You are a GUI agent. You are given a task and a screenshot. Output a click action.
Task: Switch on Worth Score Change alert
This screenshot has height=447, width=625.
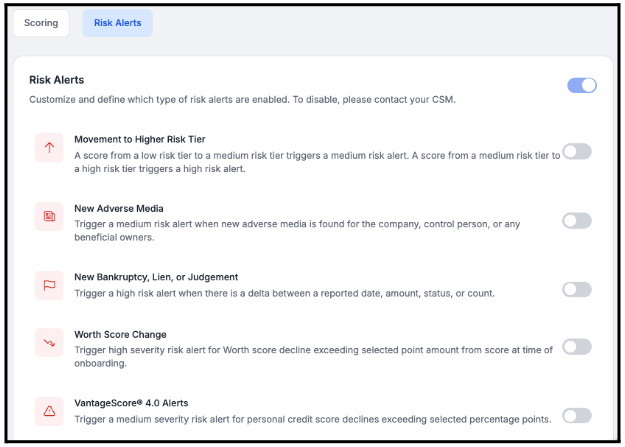pos(576,346)
